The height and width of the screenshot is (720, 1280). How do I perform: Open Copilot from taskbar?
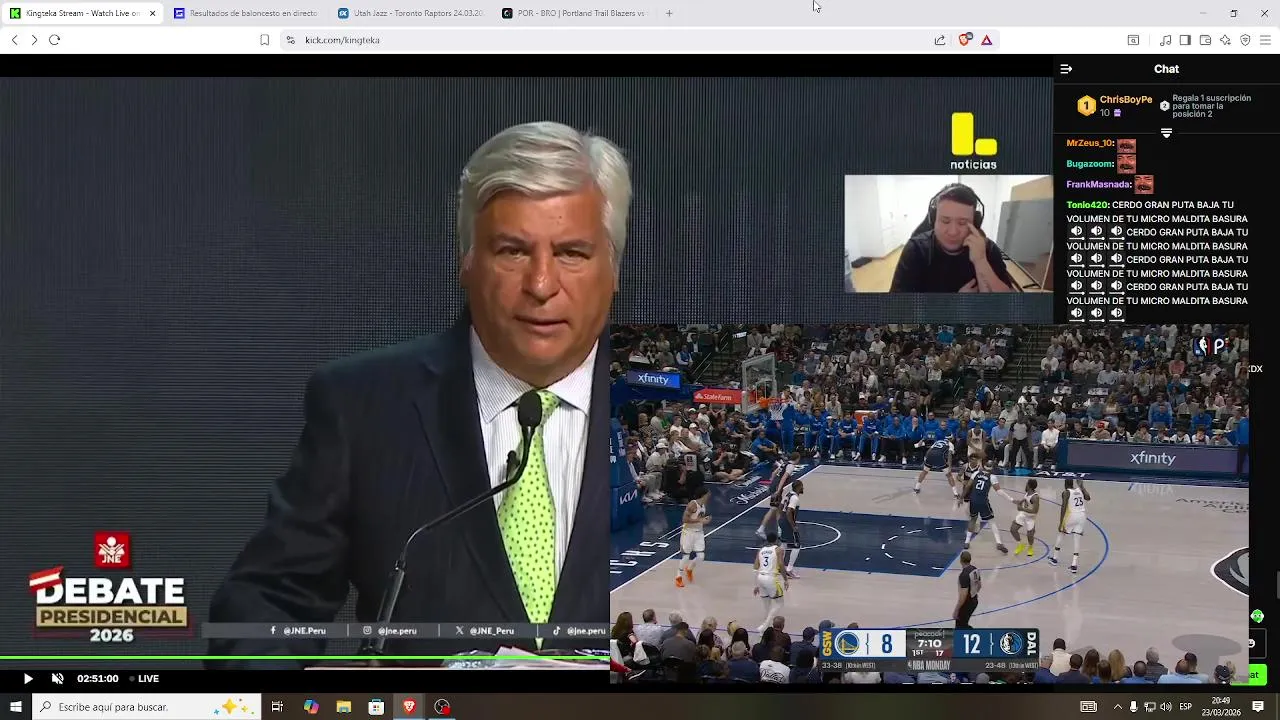click(311, 707)
